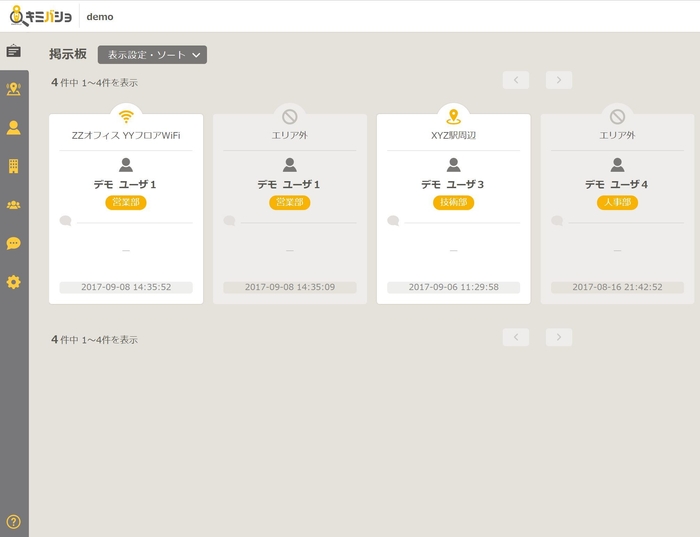The image size is (700, 537).
Task: Open the user sidebar icon
Action: click(13, 127)
